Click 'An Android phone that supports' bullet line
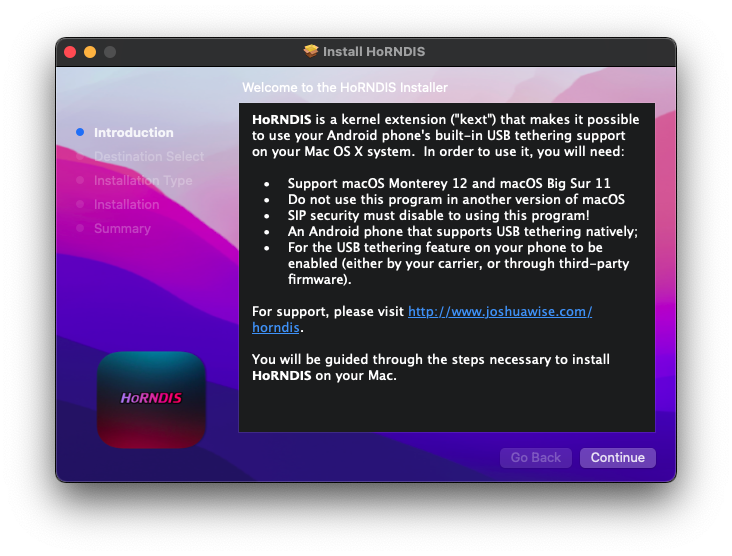The height and width of the screenshot is (556, 732). tap(463, 232)
